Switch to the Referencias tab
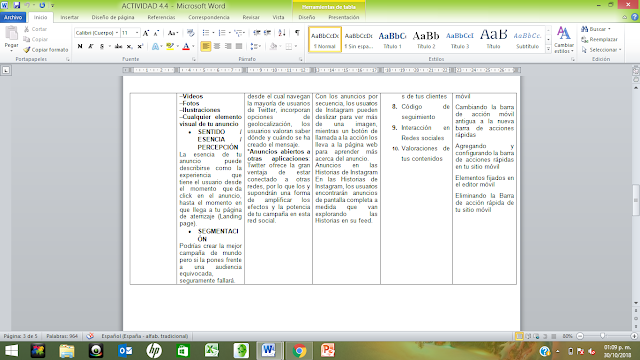This screenshot has height=360, width=640. [161, 17]
